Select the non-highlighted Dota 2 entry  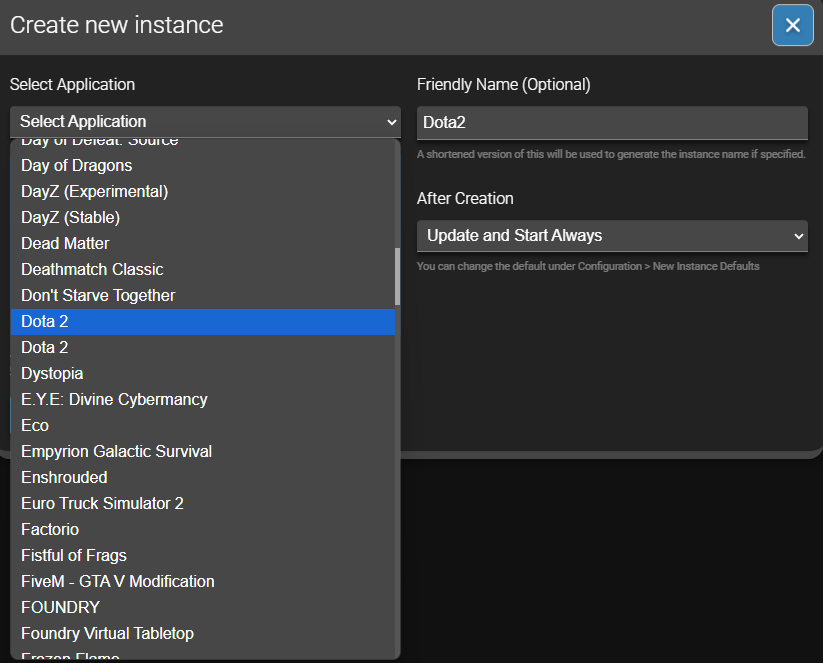point(203,348)
